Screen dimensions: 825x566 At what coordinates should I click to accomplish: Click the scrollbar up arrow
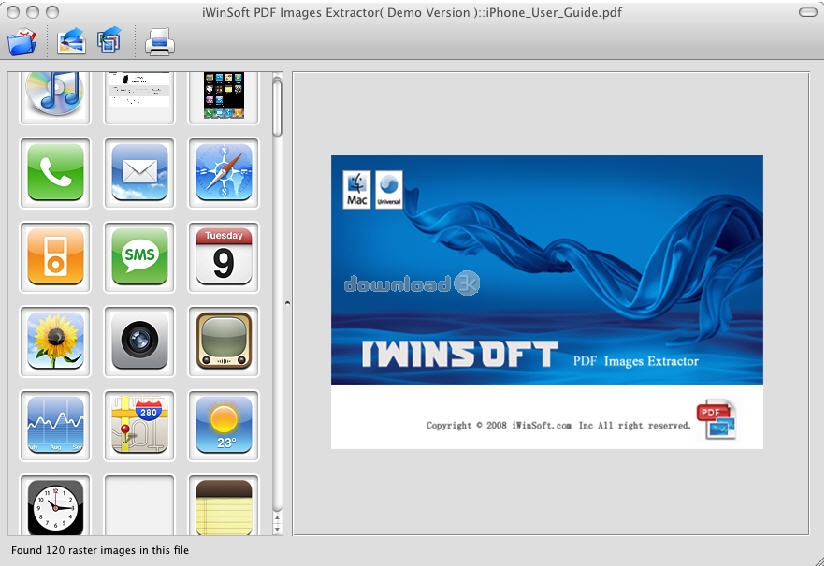click(x=277, y=518)
